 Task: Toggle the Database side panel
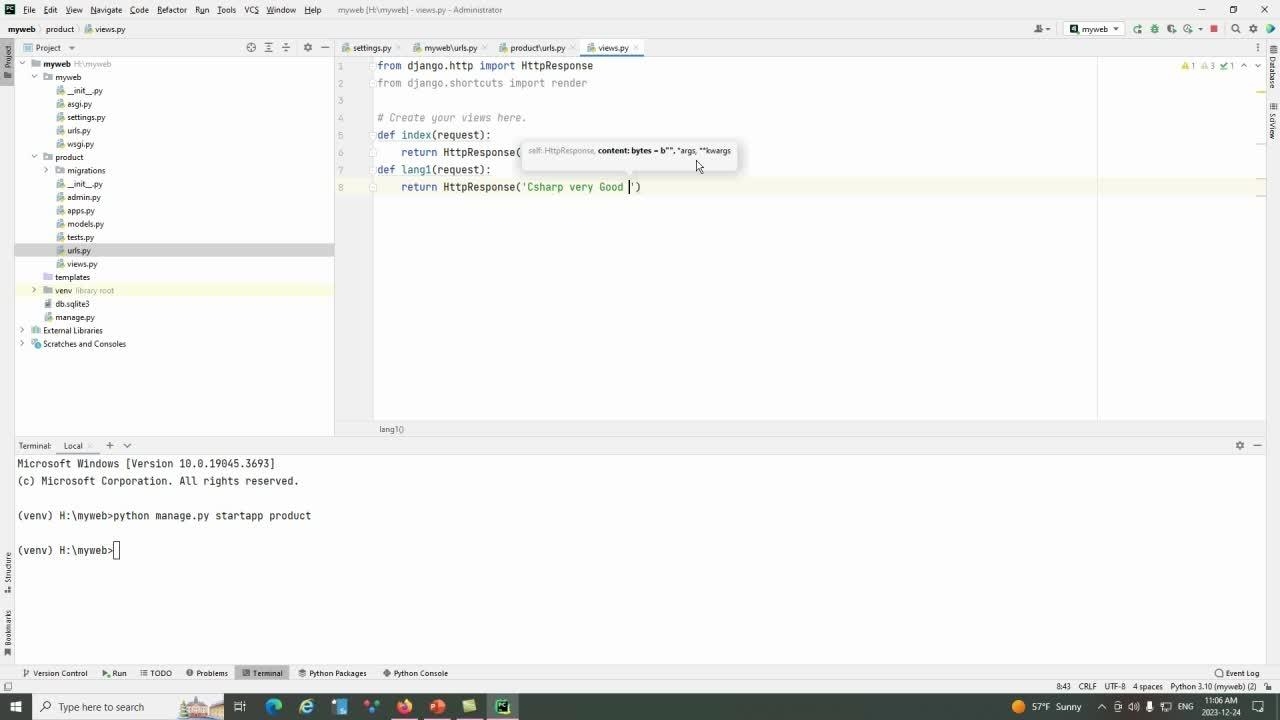pyautogui.click(x=1272, y=72)
